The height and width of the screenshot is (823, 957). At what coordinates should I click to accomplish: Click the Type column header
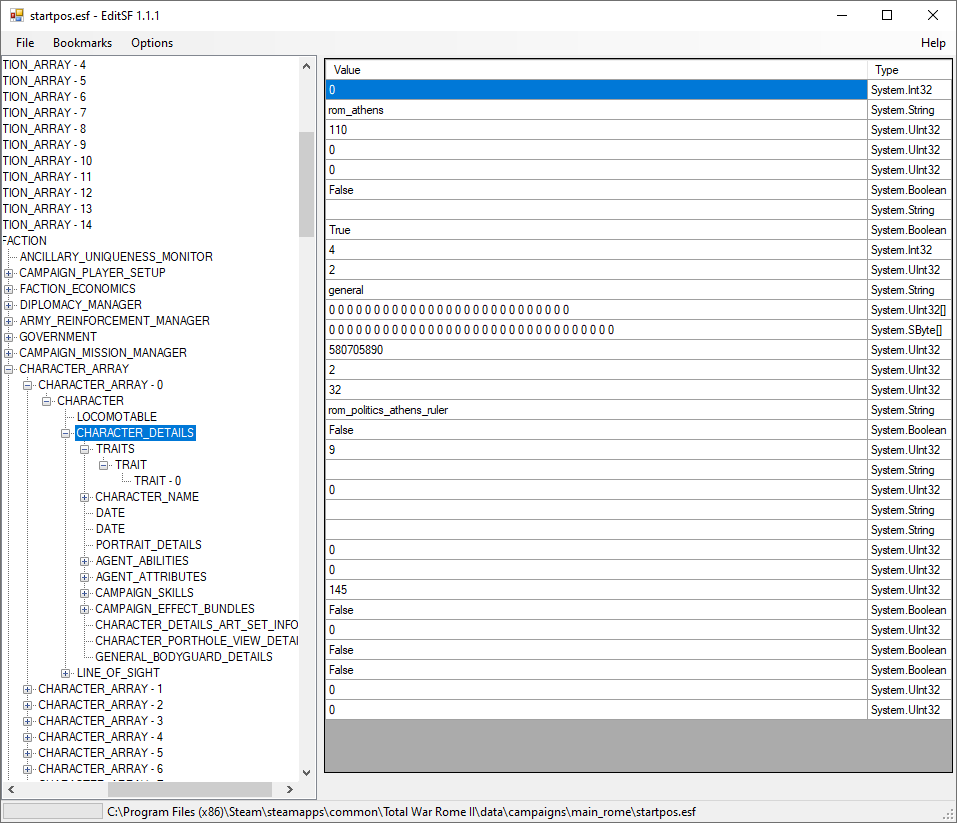coord(909,70)
